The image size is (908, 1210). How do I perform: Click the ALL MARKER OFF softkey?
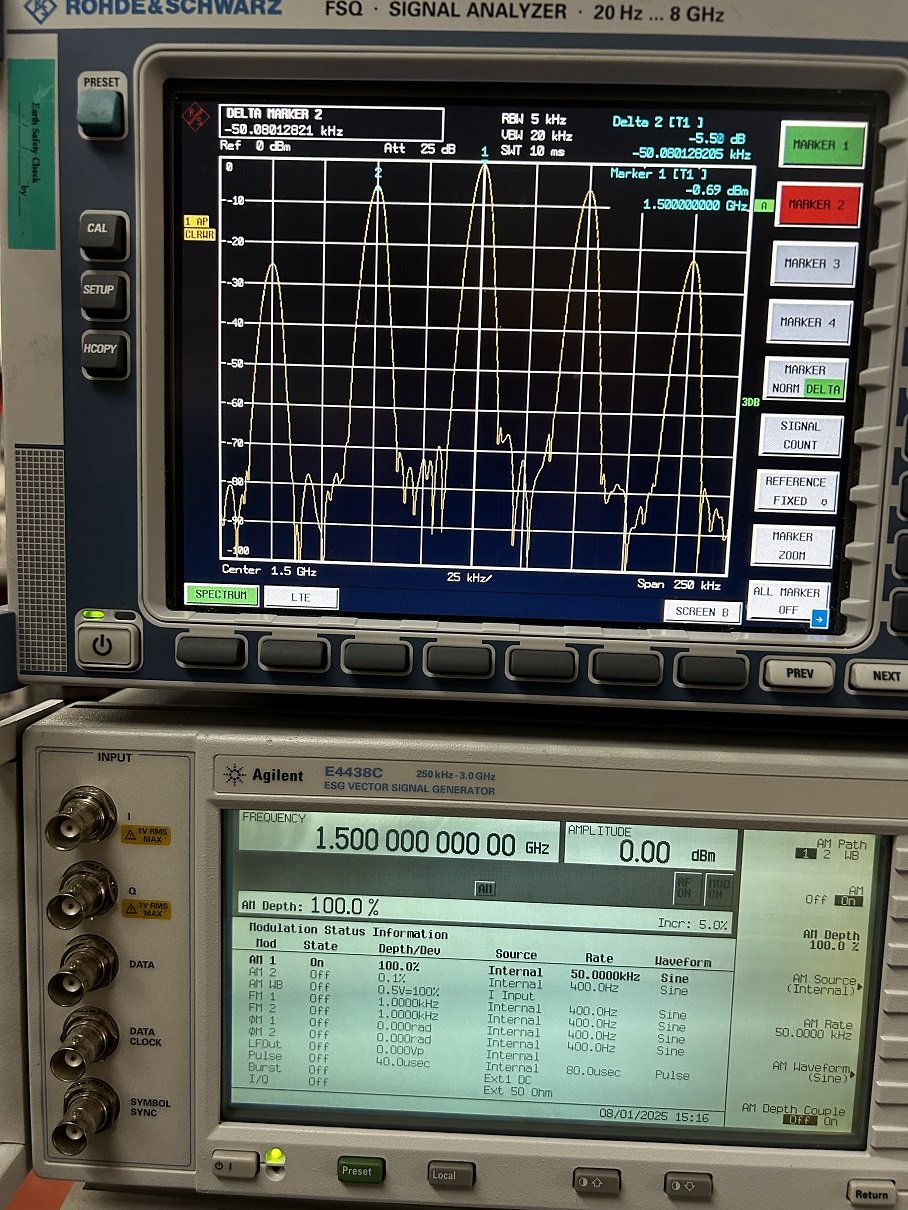(788, 600)
